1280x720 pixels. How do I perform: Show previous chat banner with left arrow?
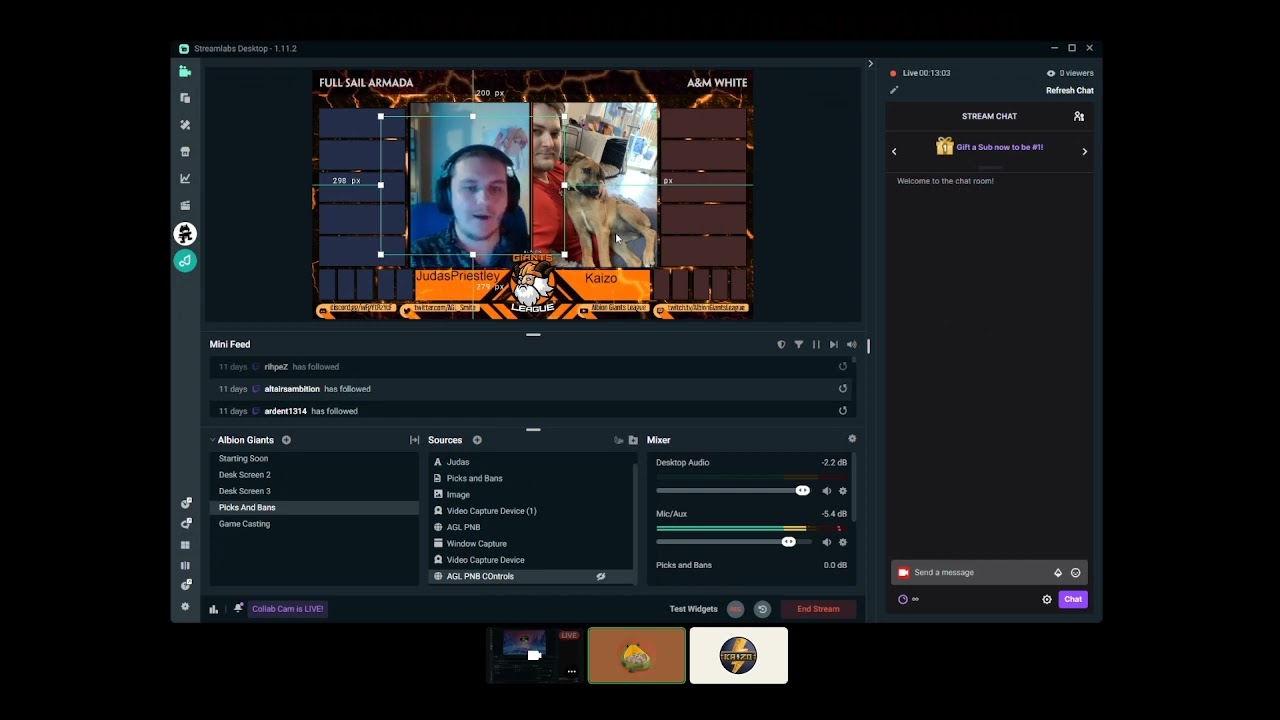point(894,152)
